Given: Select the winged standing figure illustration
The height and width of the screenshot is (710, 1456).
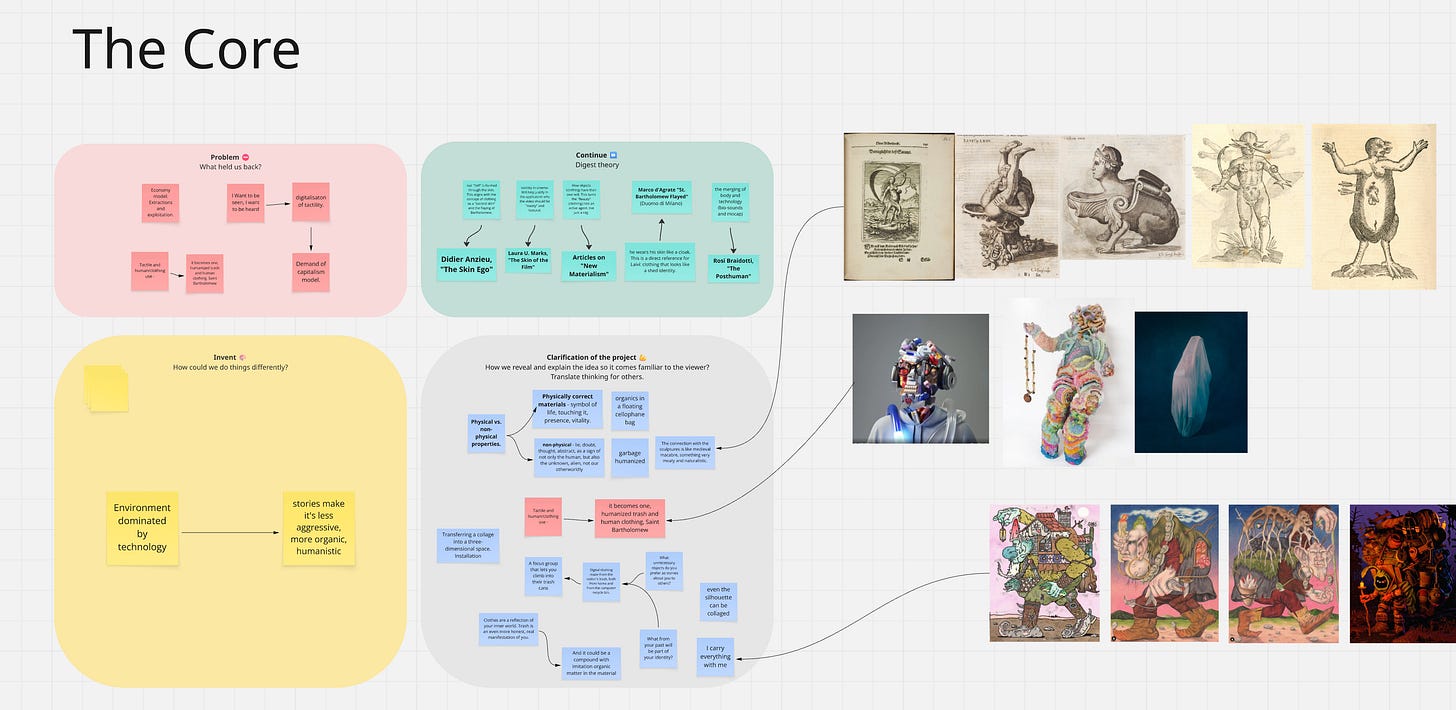Looking at the screenshot, I should (1248, 195).
